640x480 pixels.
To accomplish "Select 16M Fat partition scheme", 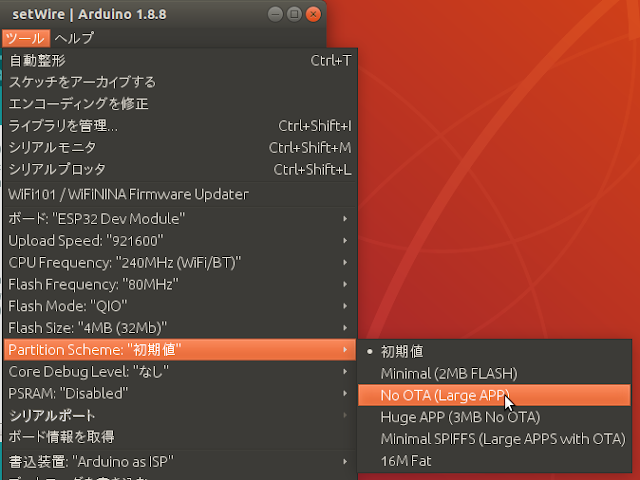I will click(x=494, y=461).
